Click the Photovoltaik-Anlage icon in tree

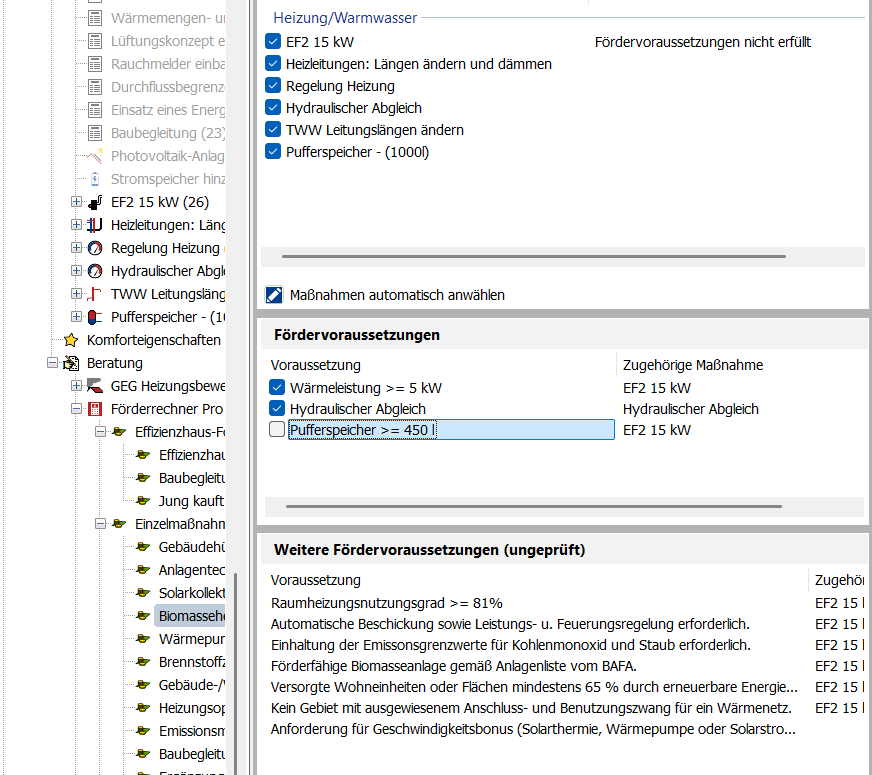95,156
